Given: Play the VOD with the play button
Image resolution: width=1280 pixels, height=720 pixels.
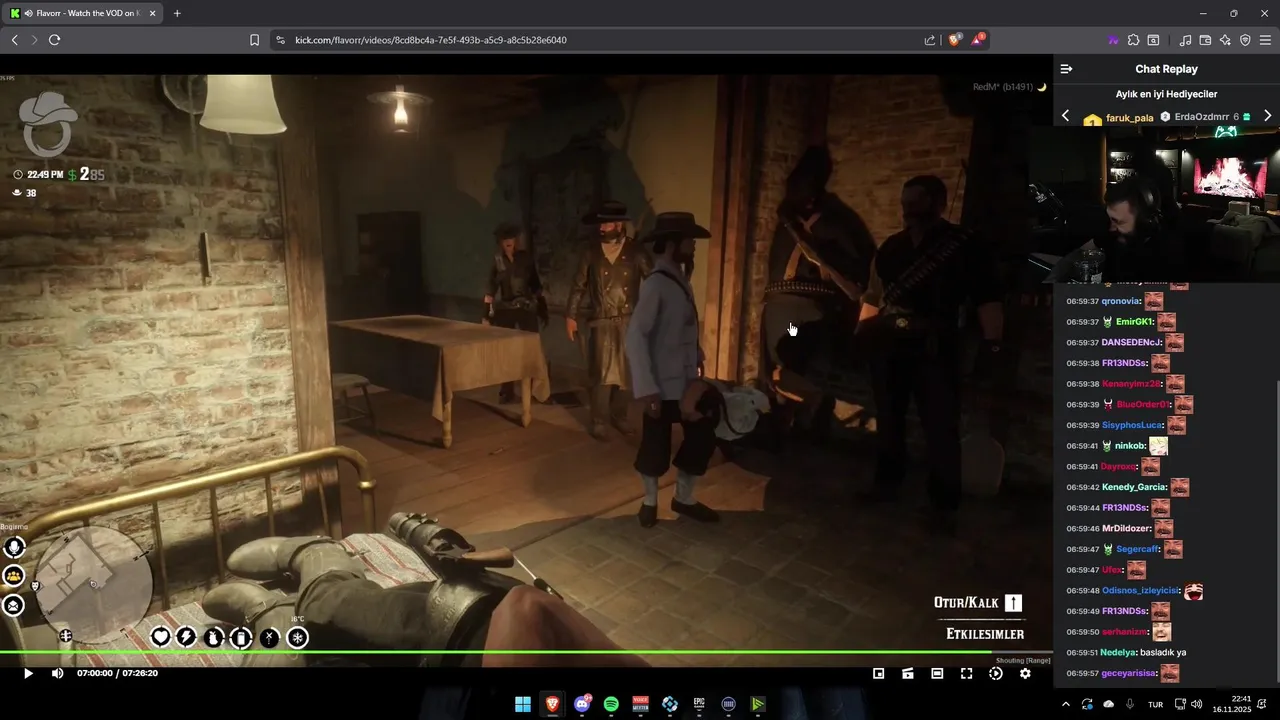Looking at the screenshot, I should tap(28, 673).
